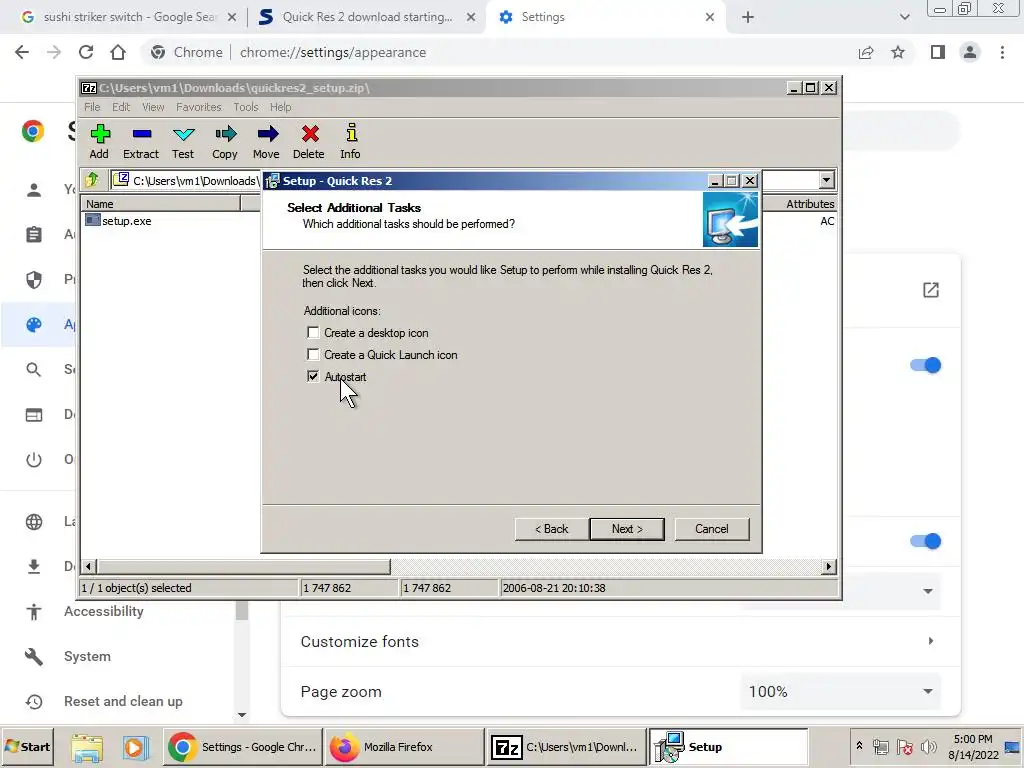Image resolution: width=1024 pixels, height=768 pixels.
Task: Share this page from the address bar
Action: [x=866, y=52]
